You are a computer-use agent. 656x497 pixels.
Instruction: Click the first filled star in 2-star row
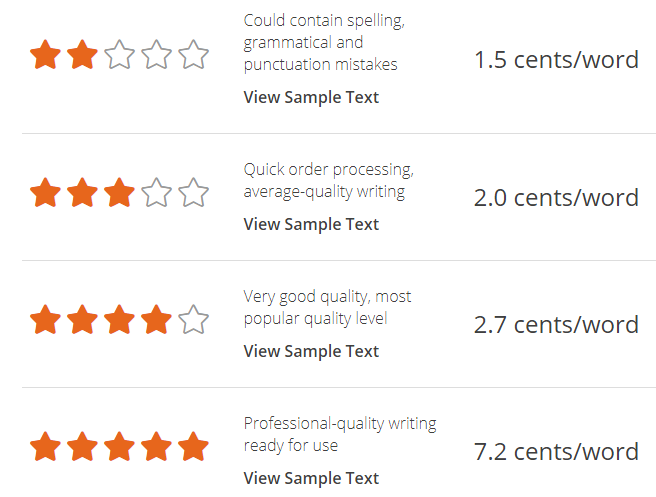click(45, 54)
